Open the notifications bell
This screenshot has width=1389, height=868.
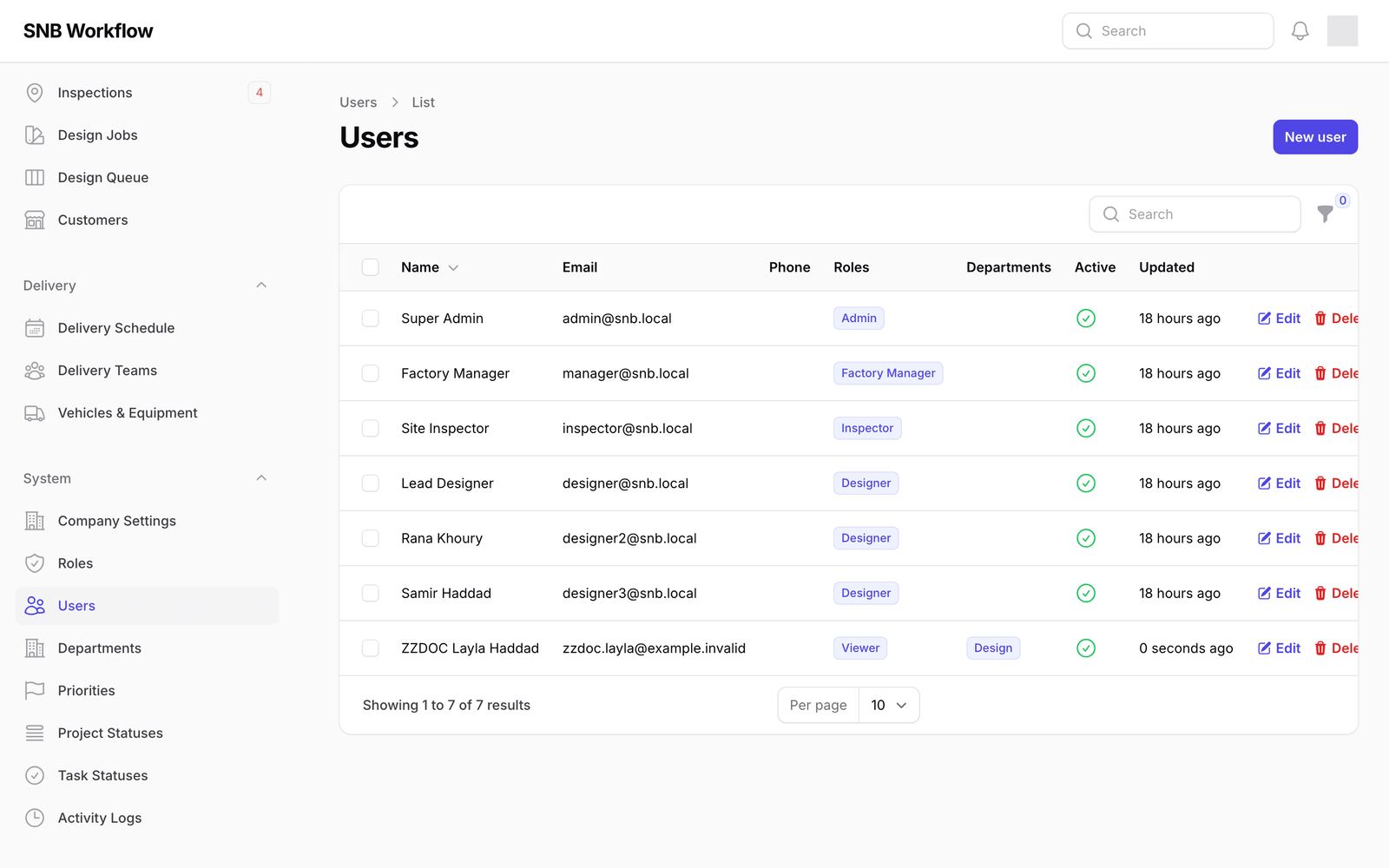click(x=1300, y=31)
